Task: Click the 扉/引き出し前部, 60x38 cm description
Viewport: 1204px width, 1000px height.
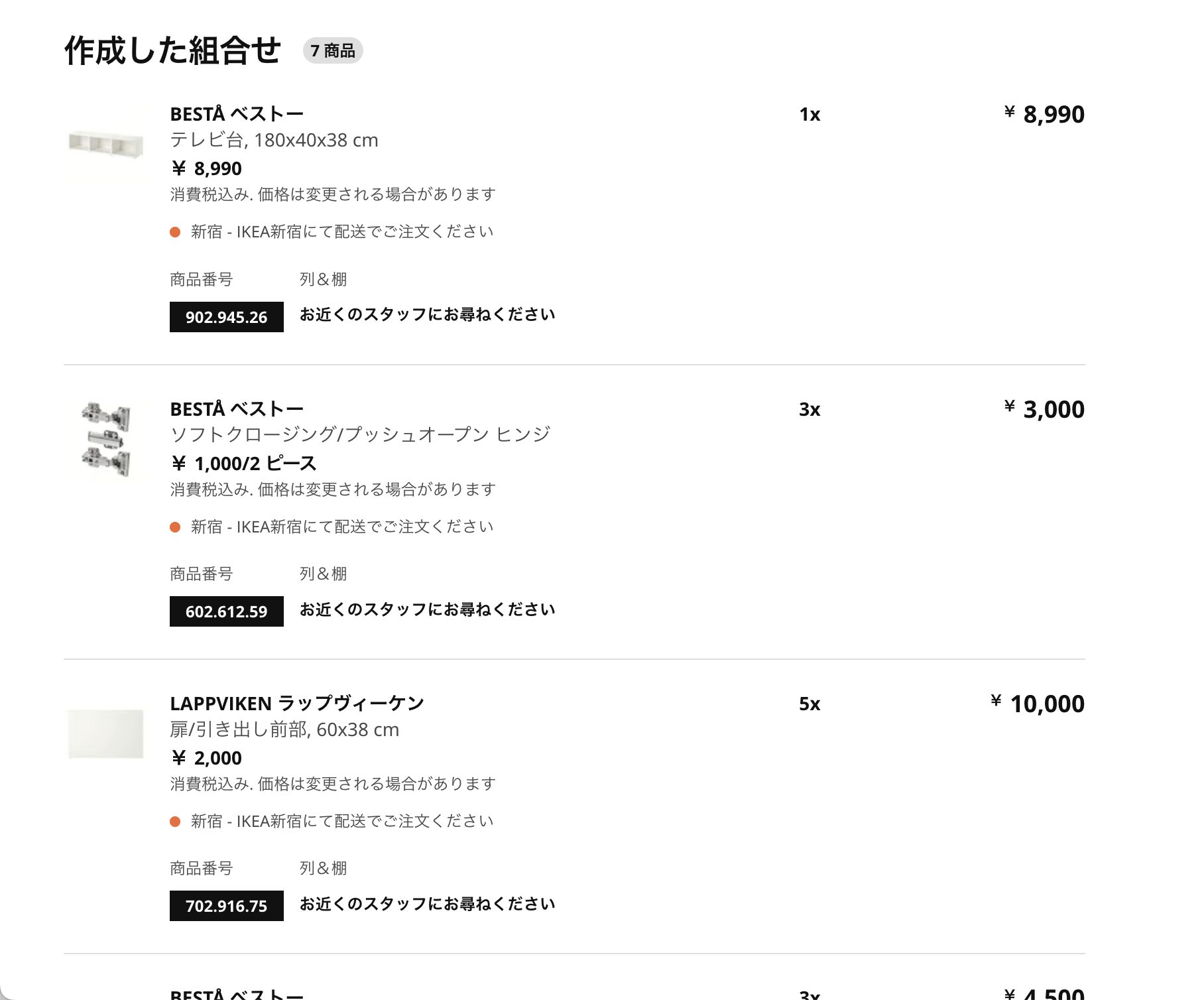Action: point(284,729)
